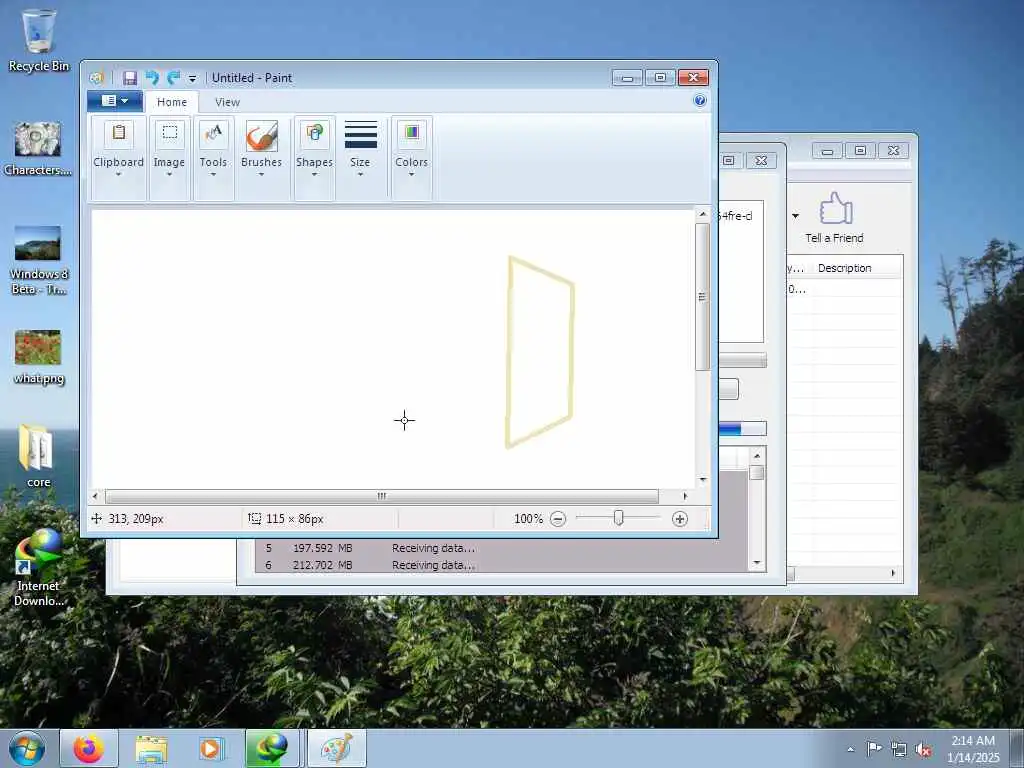Undo the last action
The height and width of the screenshot is (768, 1024).
tap(152, 78)
